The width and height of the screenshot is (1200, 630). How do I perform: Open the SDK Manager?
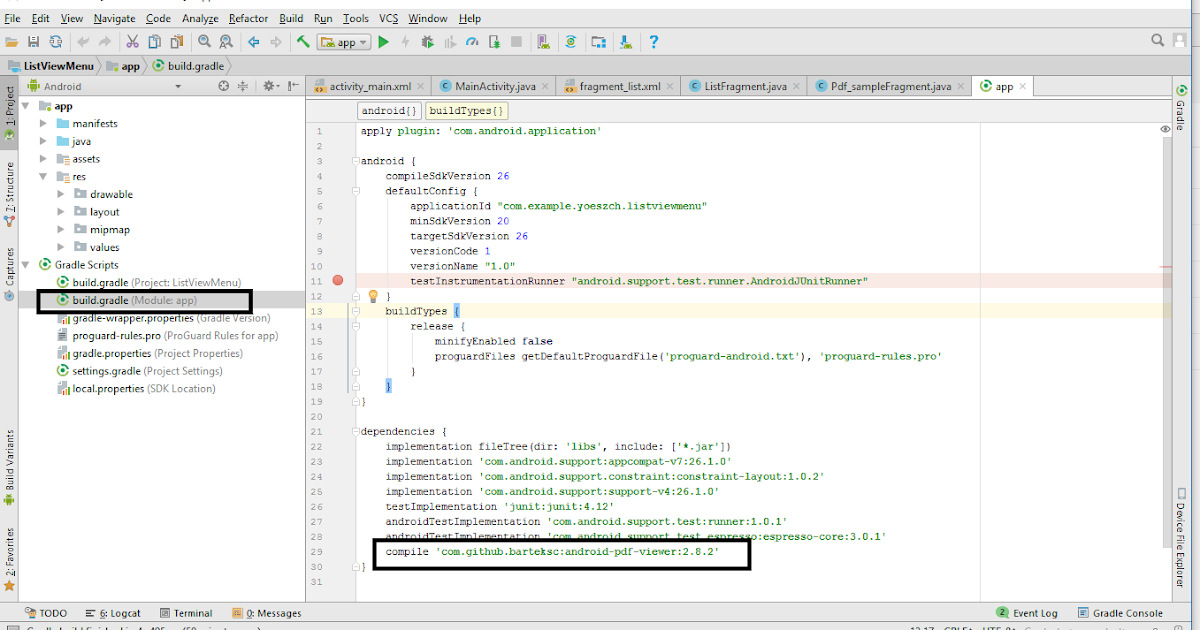point(625,42)
